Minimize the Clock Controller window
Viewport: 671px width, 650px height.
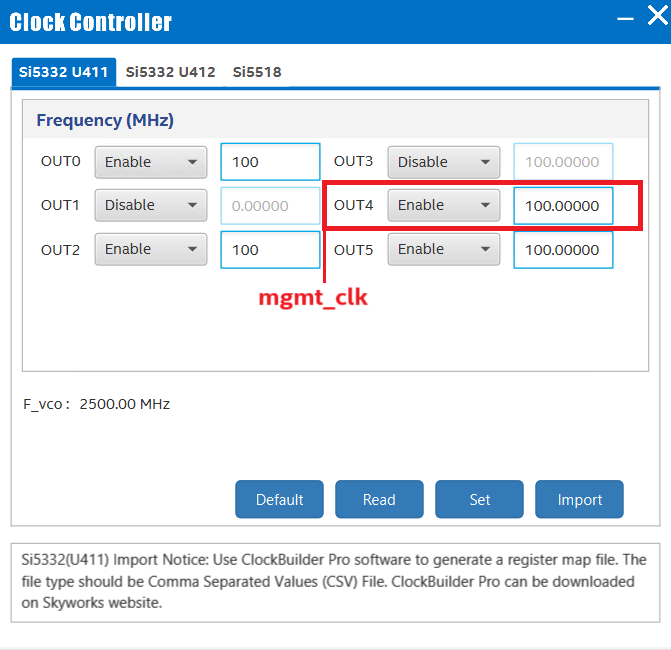pos(625,18)
